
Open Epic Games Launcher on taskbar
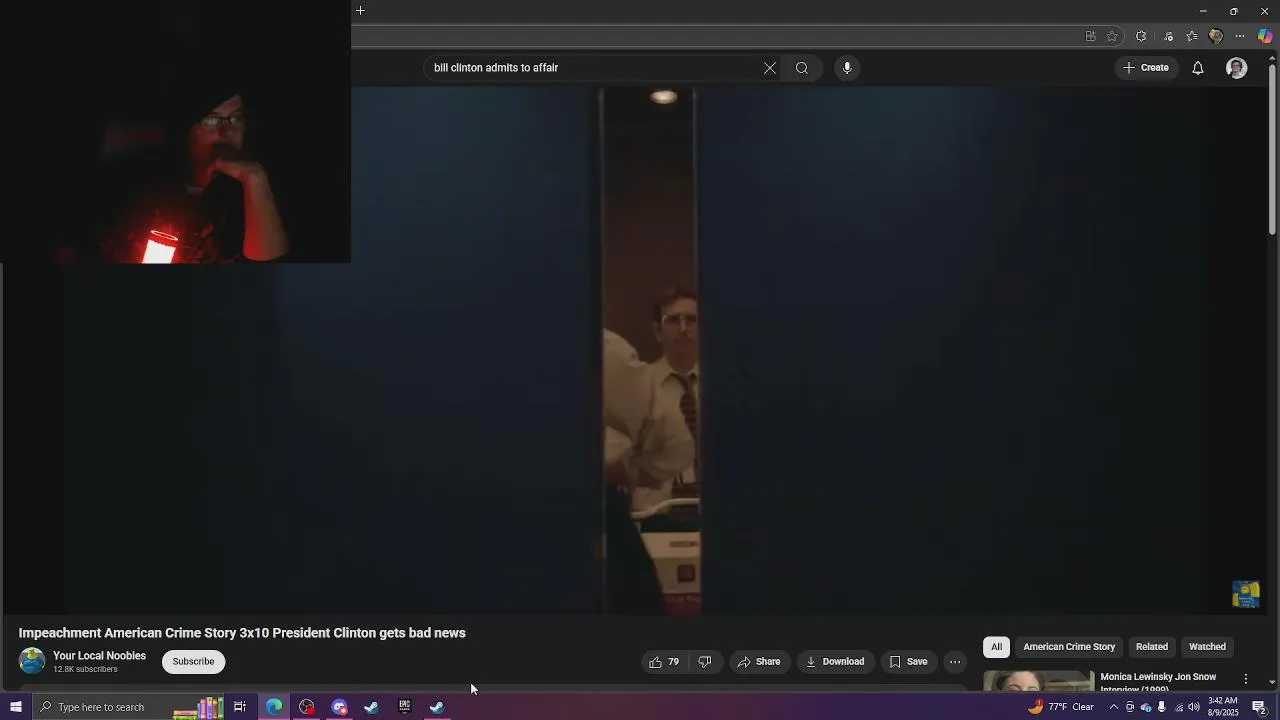[404, 707]
